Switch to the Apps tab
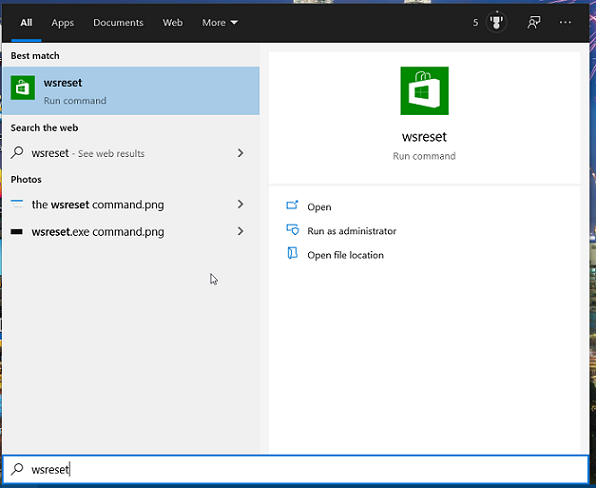The image size is (596, 488). point(63,23)
